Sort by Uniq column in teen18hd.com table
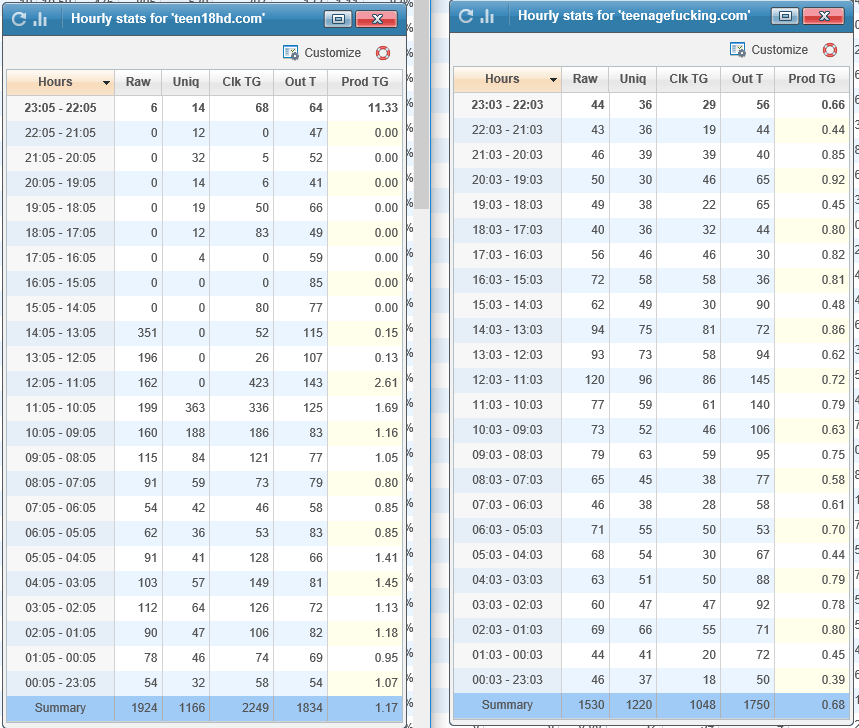The image size is (859, 728). click(x=186, y=82)
